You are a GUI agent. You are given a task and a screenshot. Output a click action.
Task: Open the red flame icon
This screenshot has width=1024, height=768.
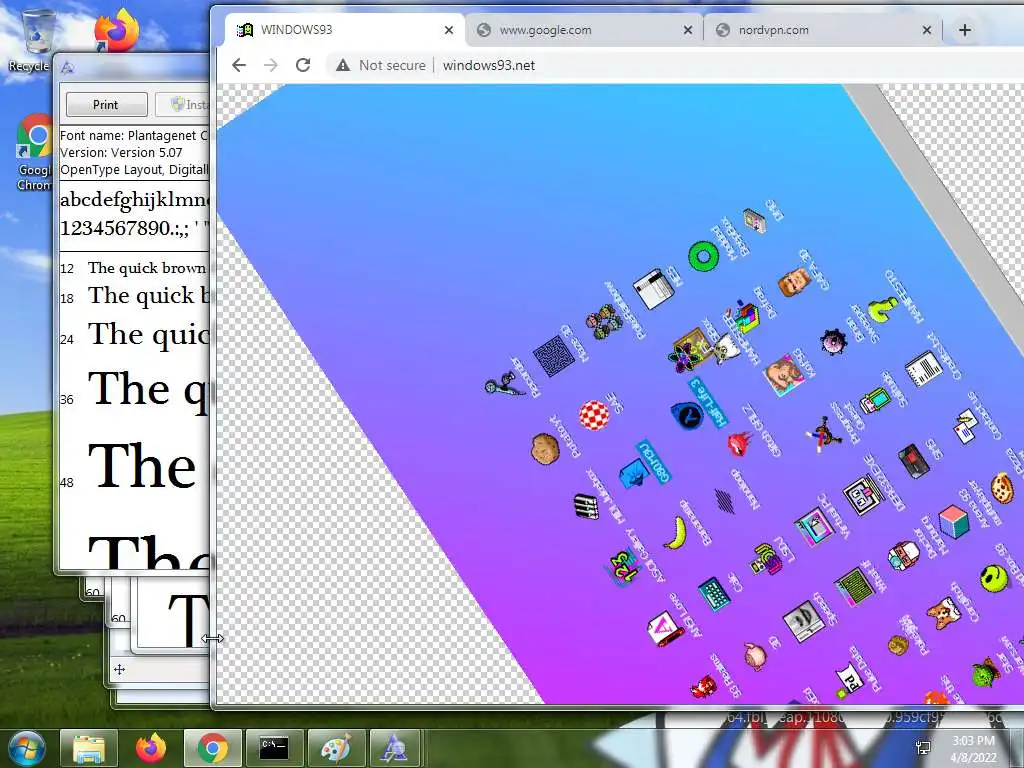[x=739, y=442]
